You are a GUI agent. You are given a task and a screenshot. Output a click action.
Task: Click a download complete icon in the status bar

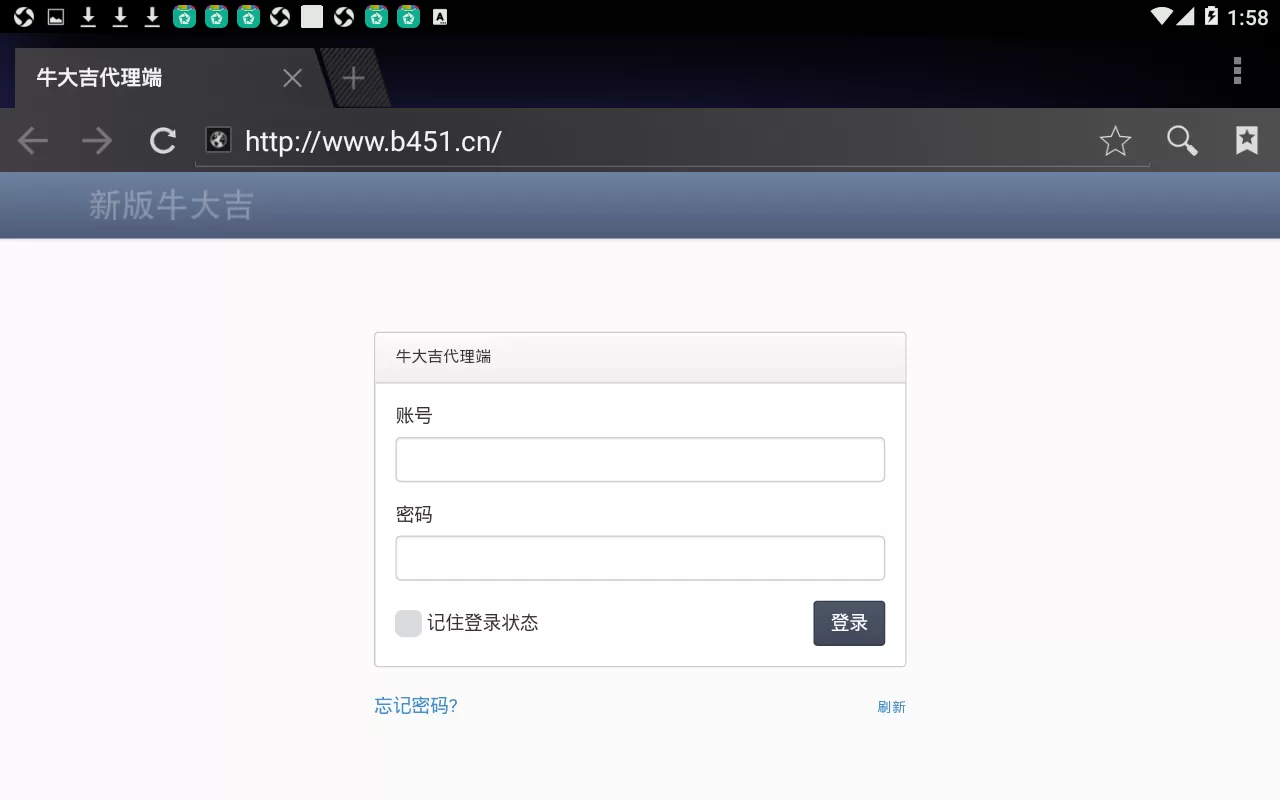(88, 16)
